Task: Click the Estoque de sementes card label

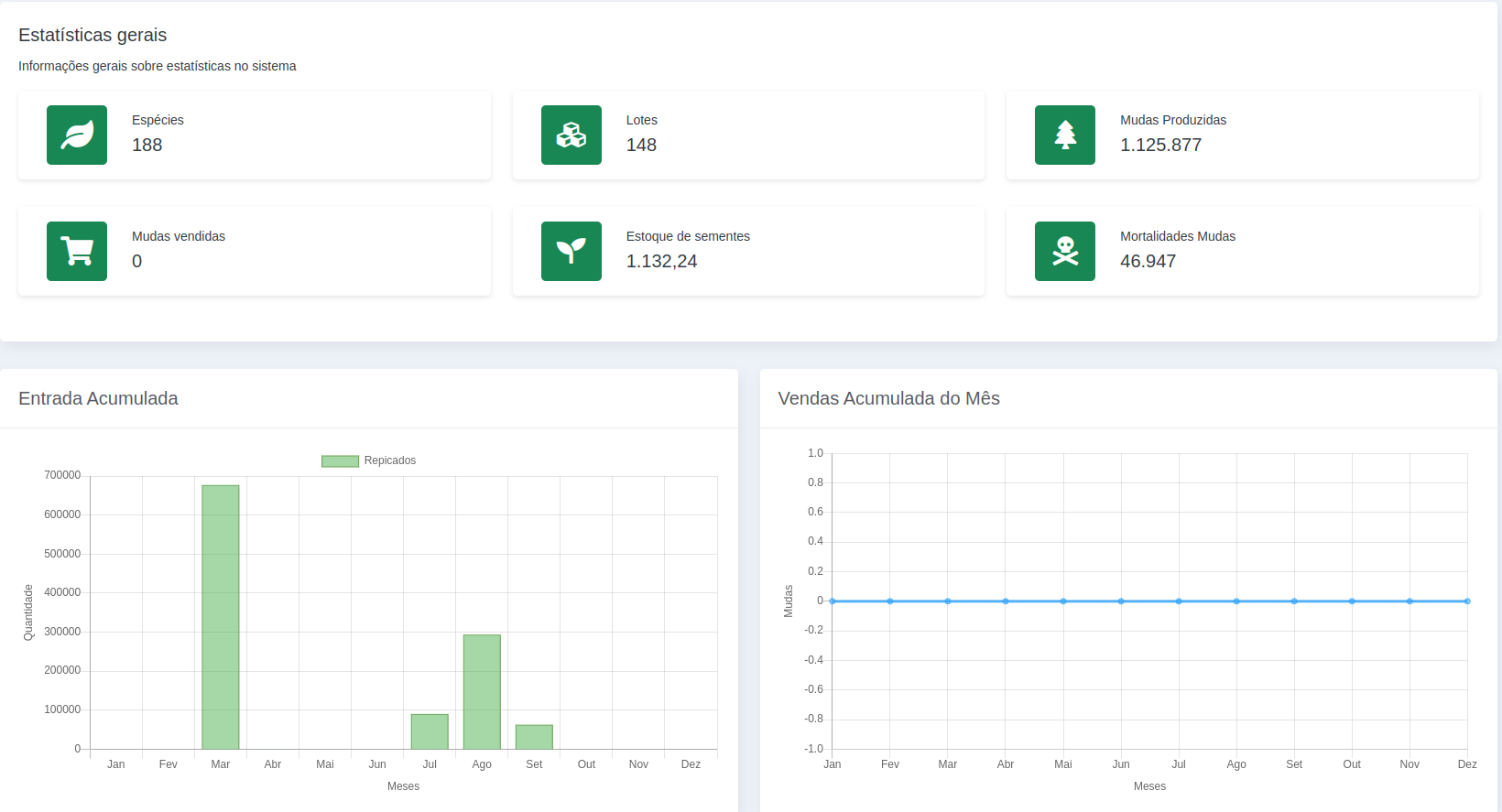Action: click(688, 236)
